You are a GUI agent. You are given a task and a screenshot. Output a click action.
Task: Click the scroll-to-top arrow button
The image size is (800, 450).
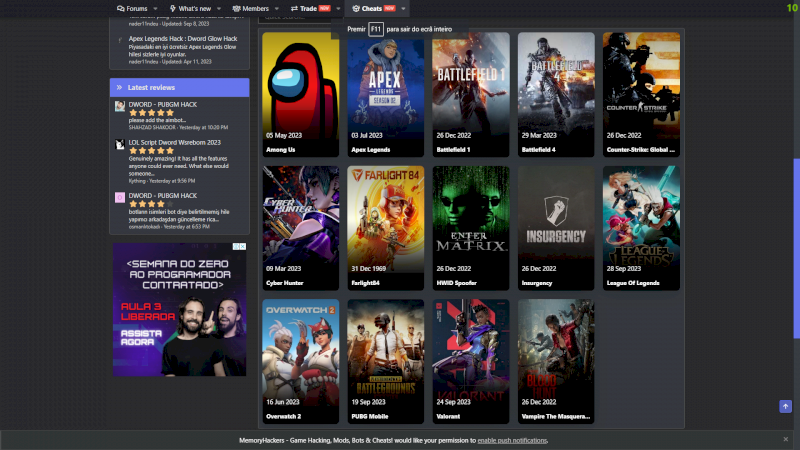785,406
